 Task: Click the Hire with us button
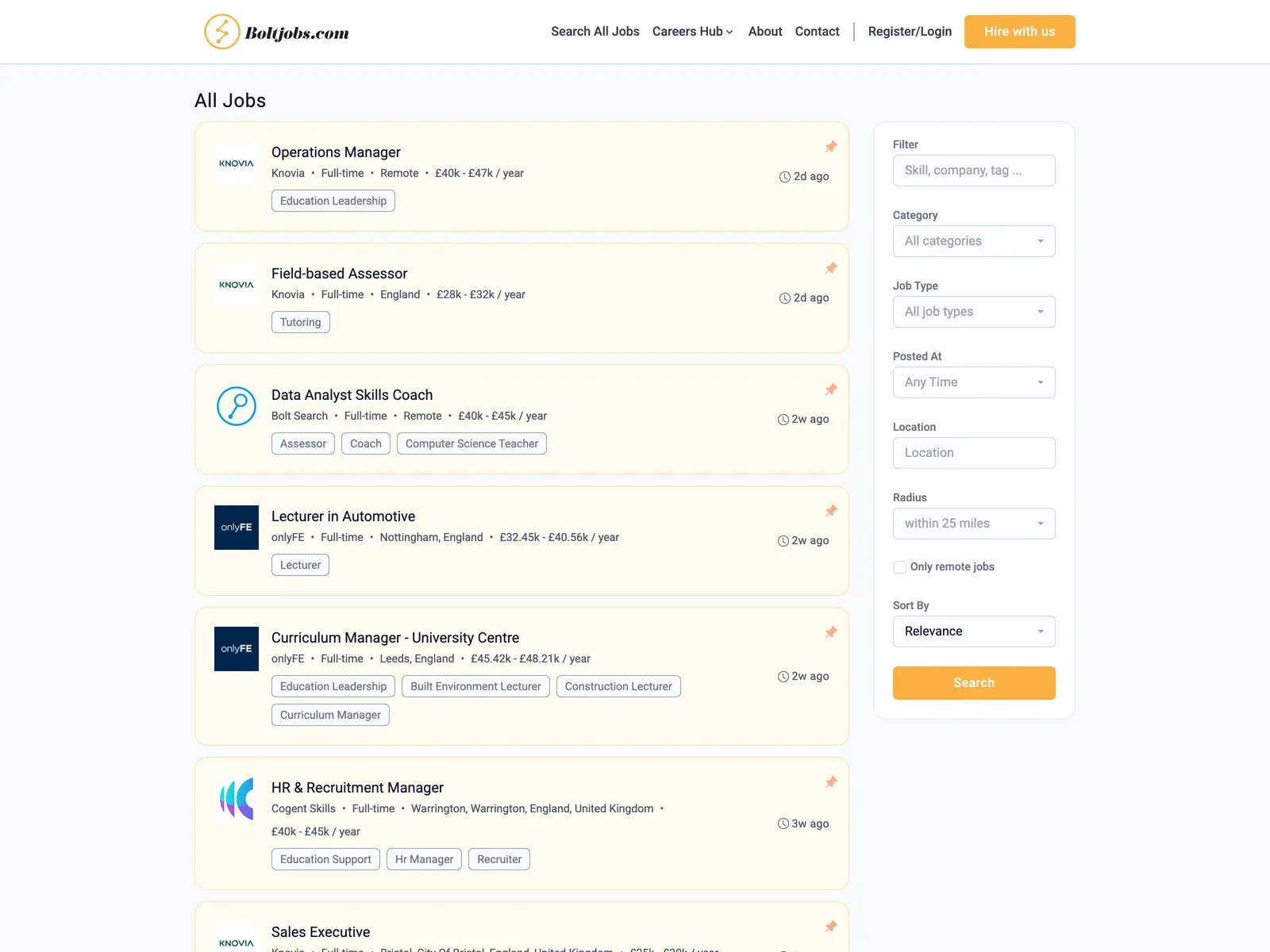tap(1020, 32)
